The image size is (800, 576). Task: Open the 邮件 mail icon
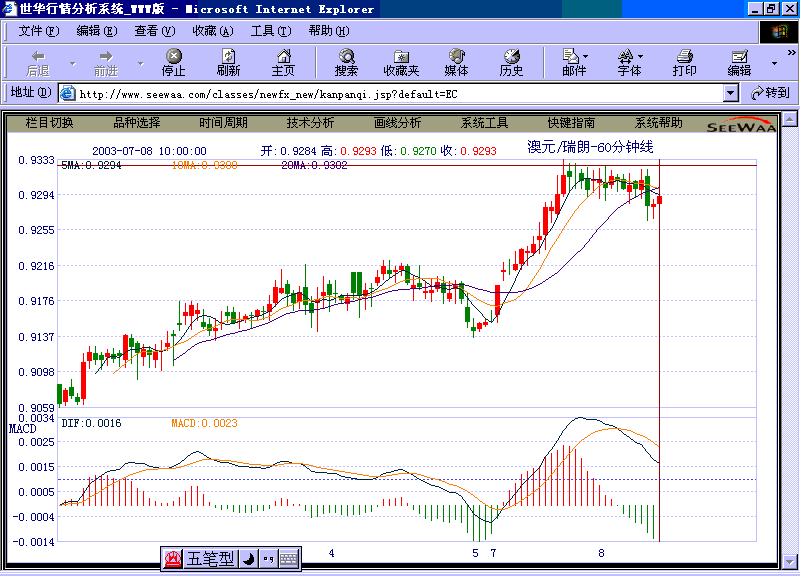point(574,63)
